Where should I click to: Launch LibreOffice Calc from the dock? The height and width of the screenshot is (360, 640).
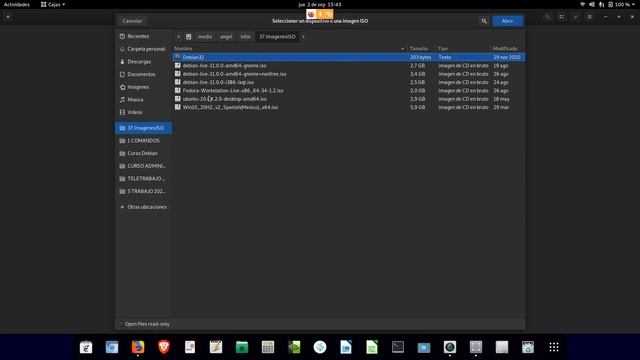[x=372, y=347]
